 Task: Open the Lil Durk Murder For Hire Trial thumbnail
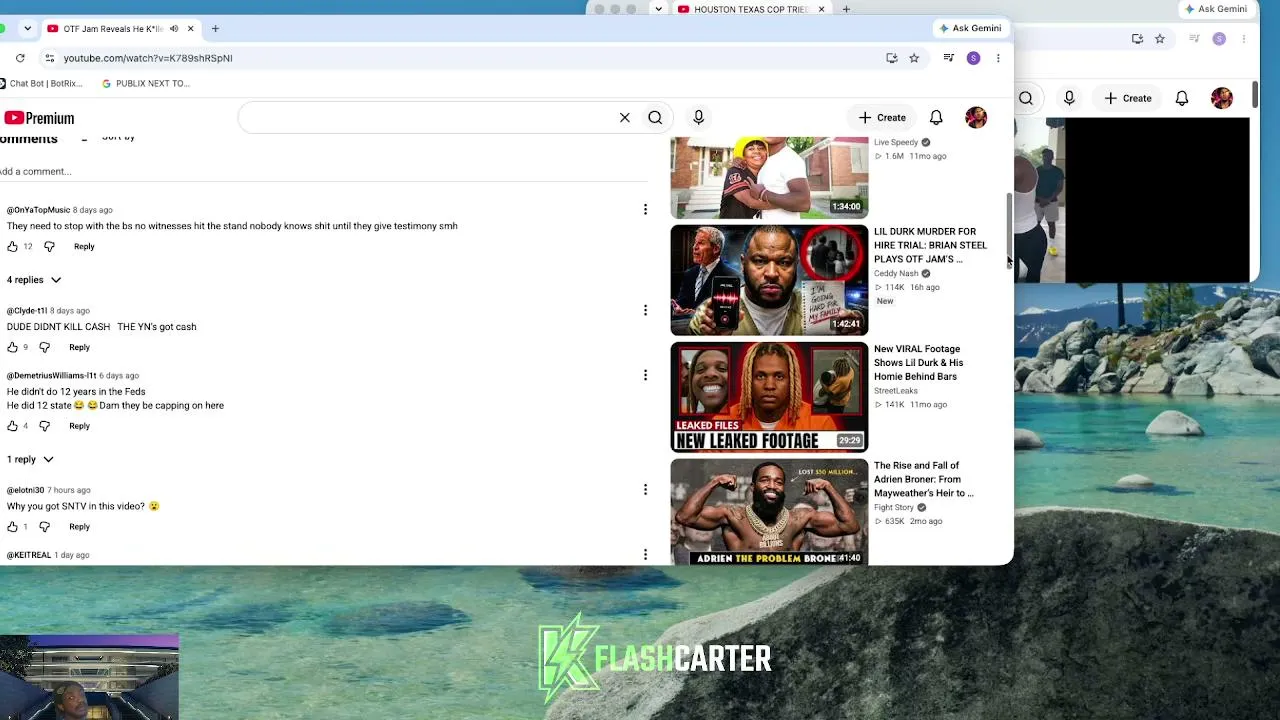tap(769, 280)
